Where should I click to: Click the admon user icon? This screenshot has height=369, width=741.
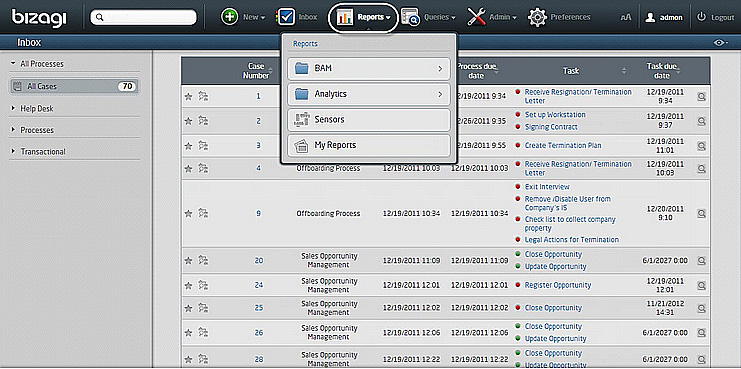[x=651, y=17]
